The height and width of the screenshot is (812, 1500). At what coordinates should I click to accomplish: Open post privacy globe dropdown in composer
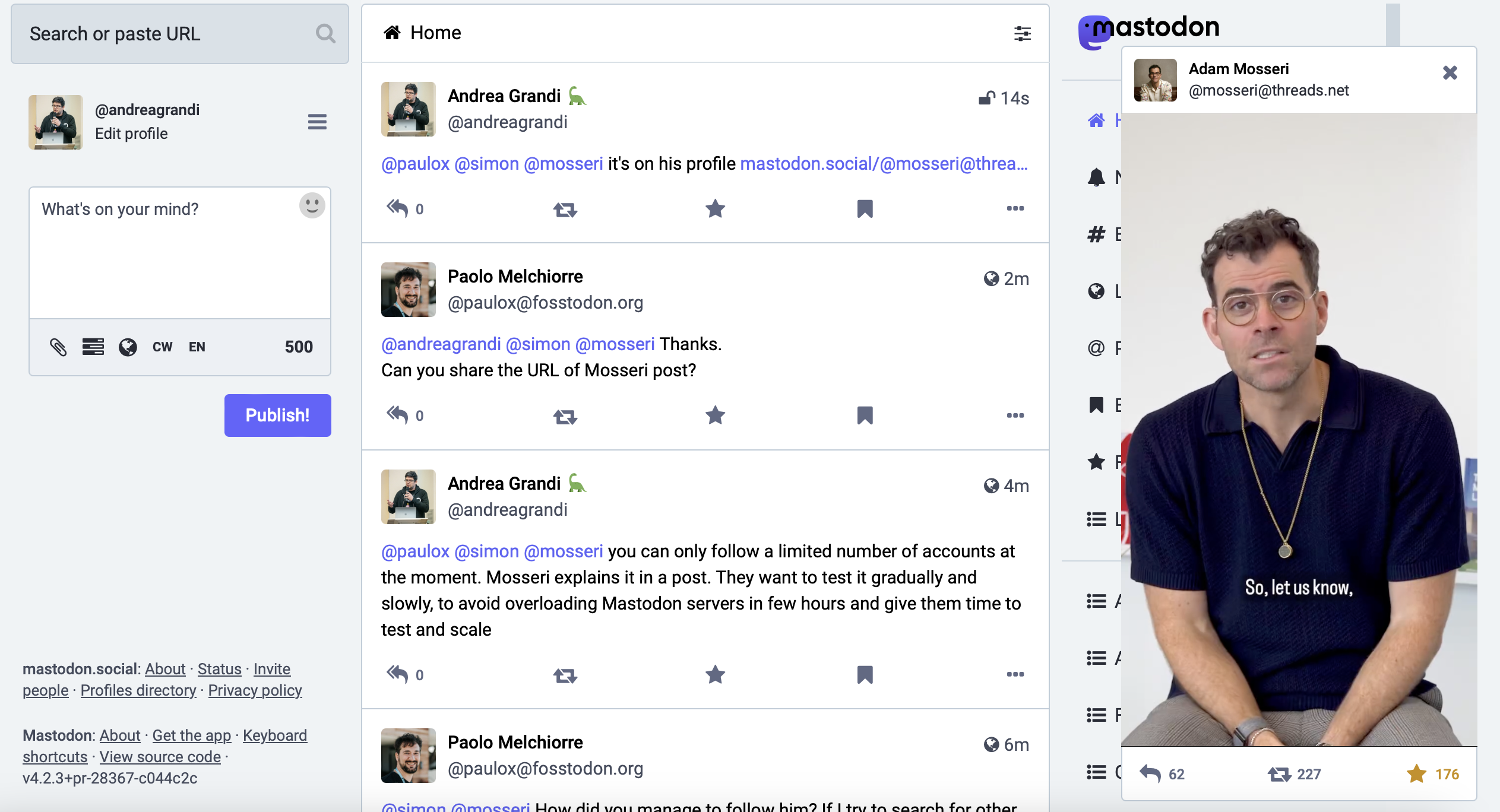(128, 347)
